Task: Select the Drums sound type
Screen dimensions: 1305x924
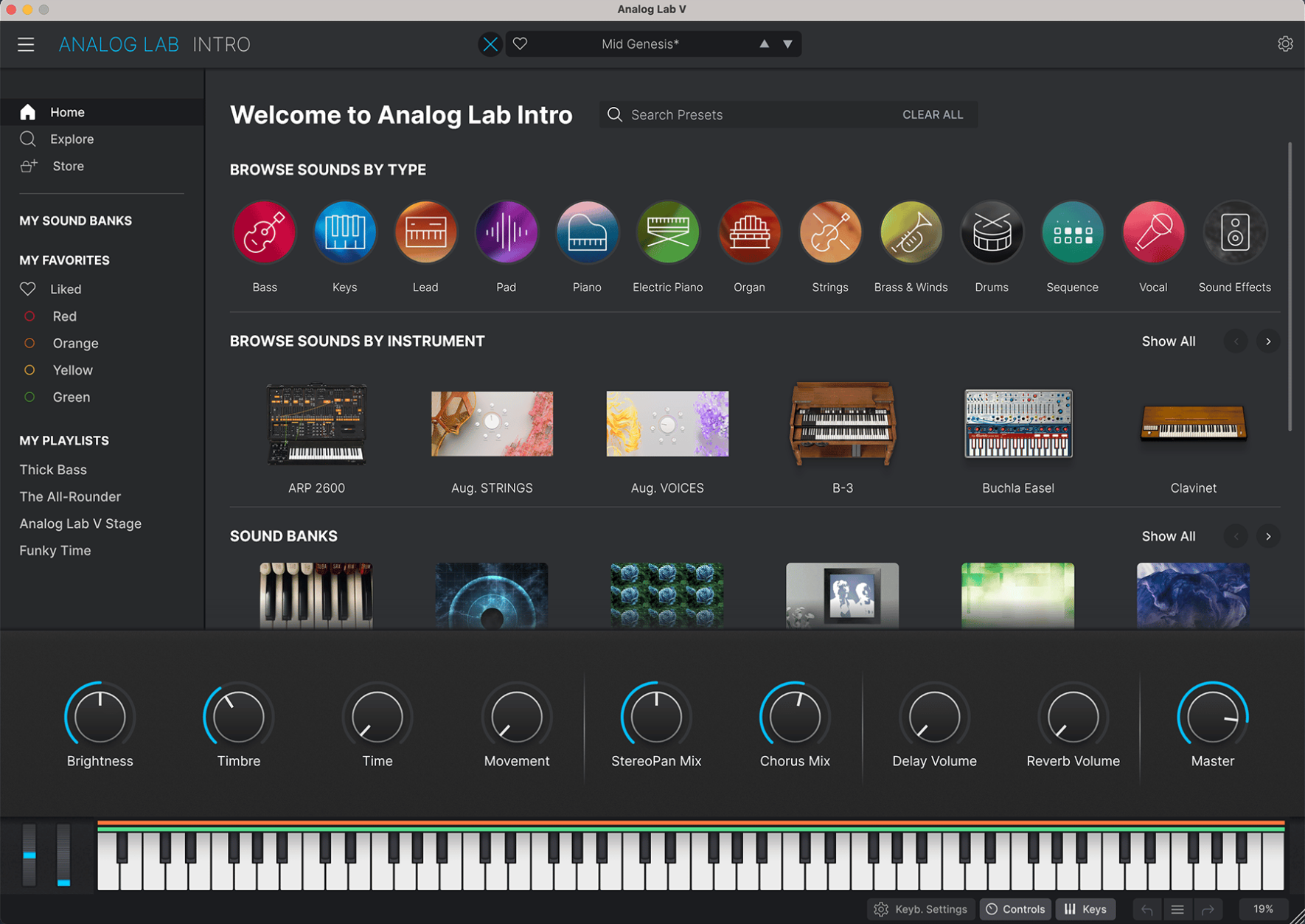Action: (991, 232)
